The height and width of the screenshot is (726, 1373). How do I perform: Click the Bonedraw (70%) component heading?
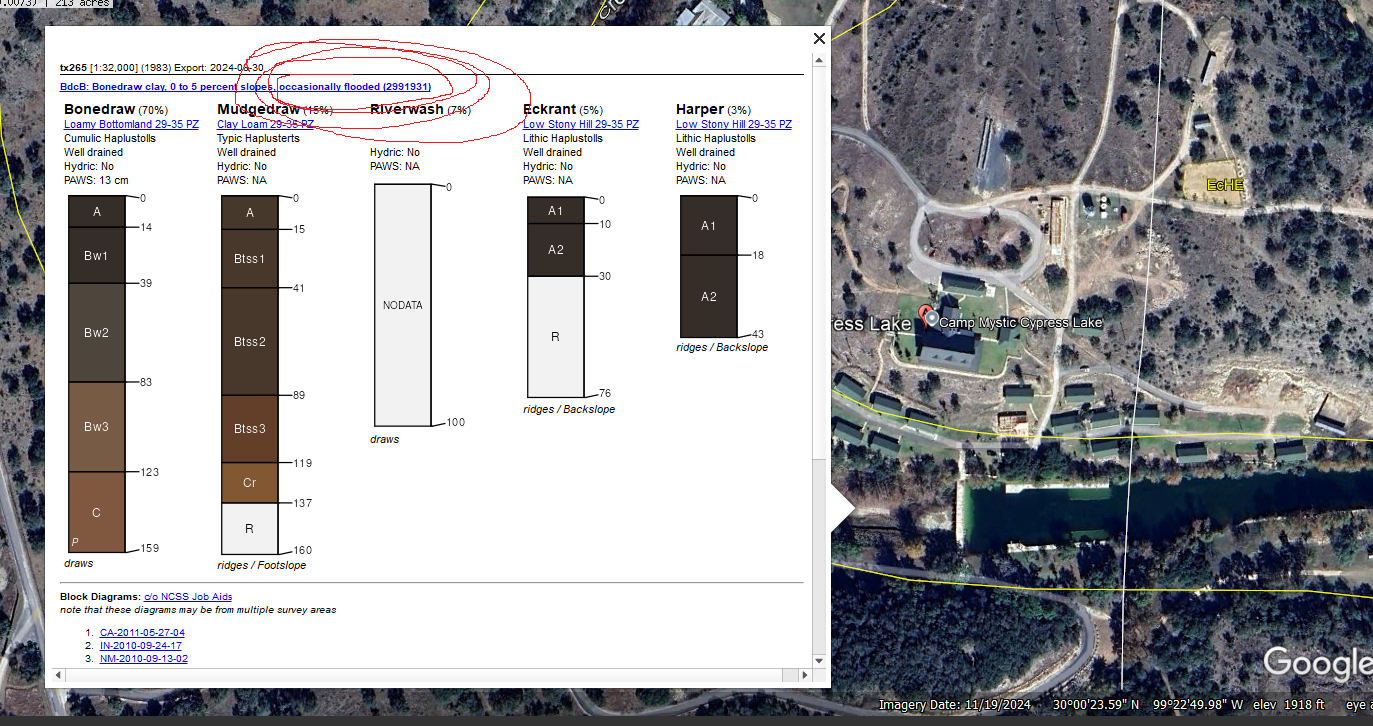(116, 109)
